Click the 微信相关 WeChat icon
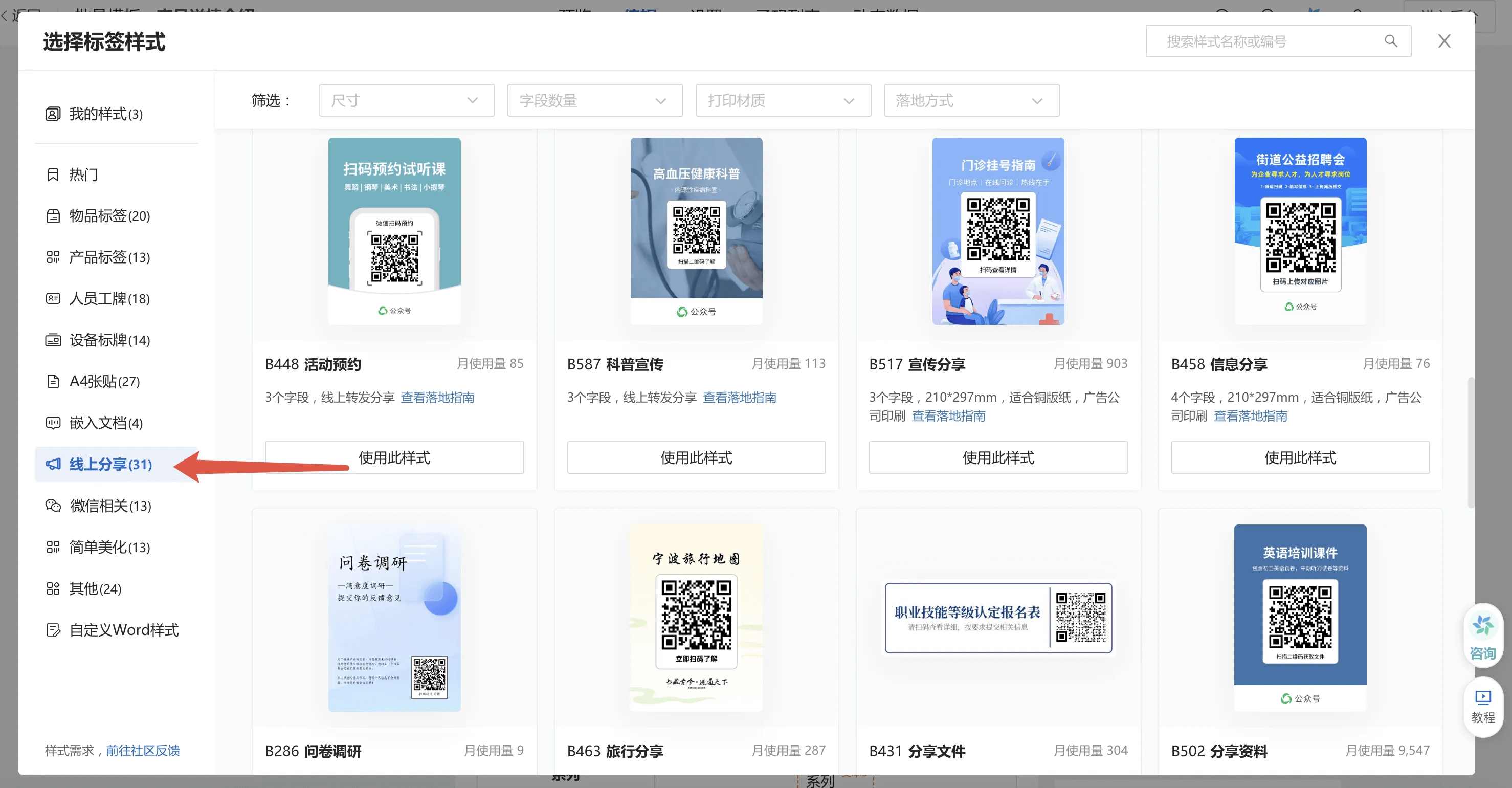1512x788 pixels. pos(53,506)
